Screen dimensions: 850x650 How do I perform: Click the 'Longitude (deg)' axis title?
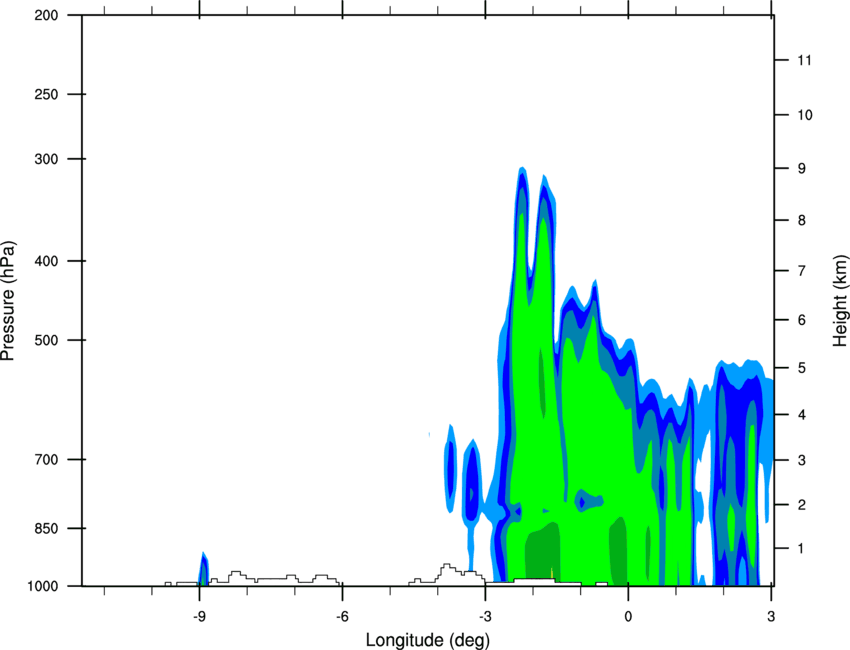pyautogui.click(x=428, y=640)
